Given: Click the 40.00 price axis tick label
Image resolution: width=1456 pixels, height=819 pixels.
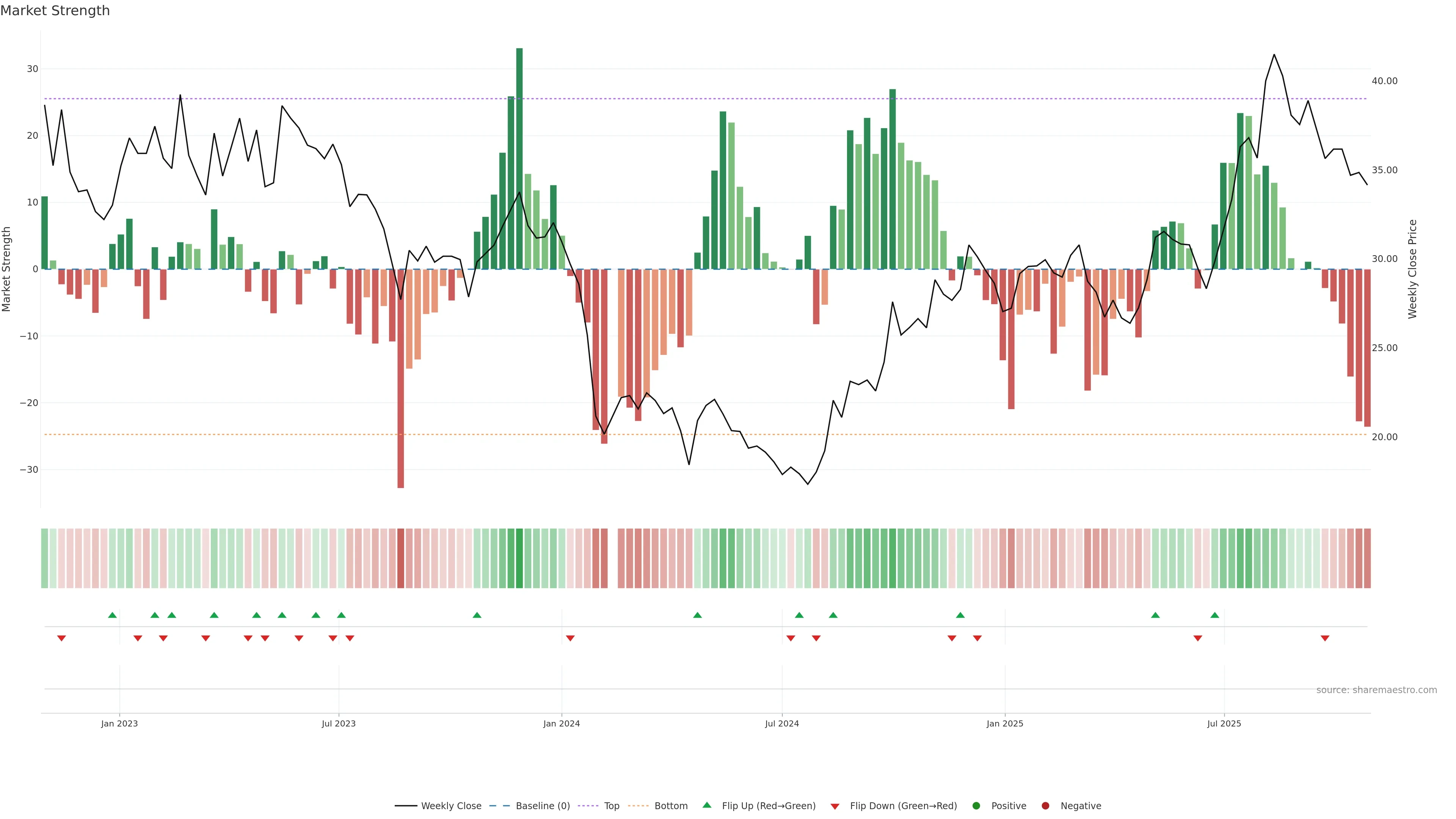Looking at the screenshot, I should coord(1384,82).
